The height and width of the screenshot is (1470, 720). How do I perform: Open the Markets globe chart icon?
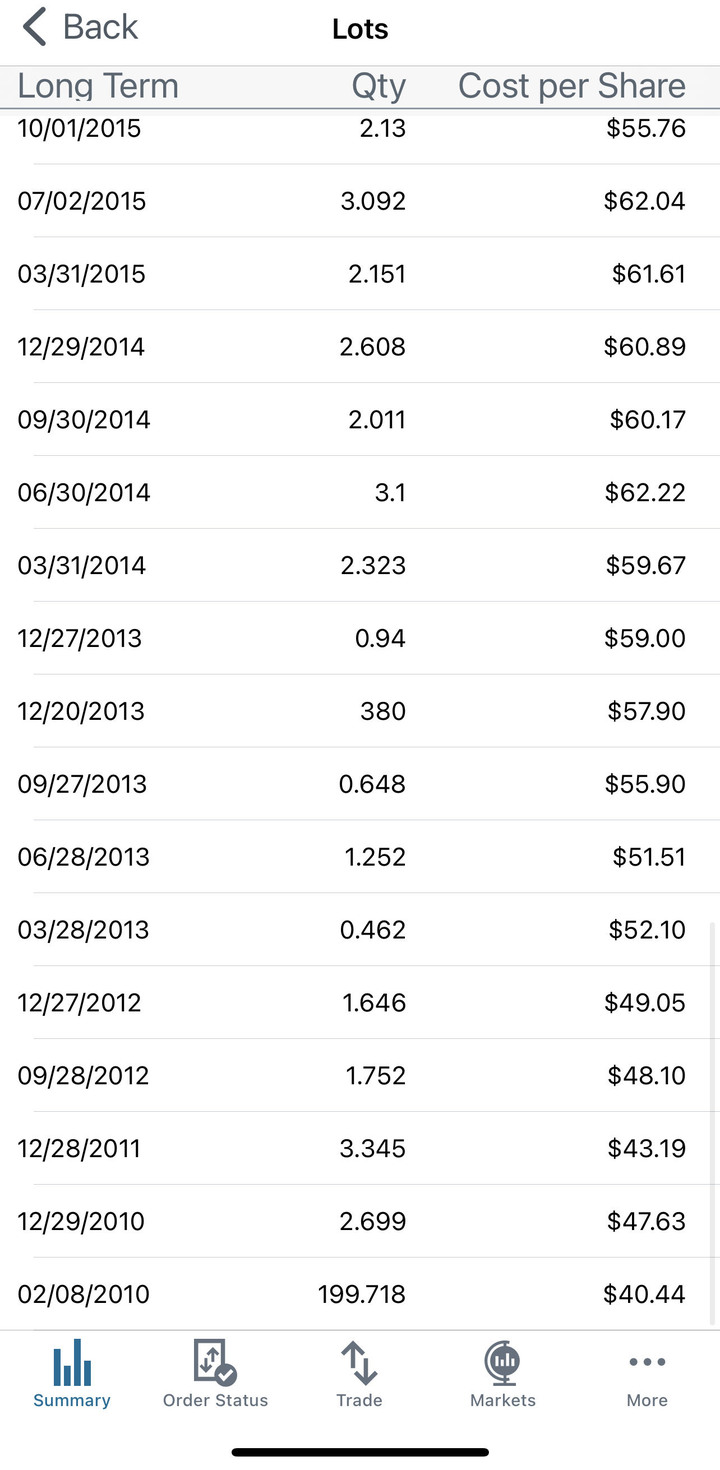503,1362
